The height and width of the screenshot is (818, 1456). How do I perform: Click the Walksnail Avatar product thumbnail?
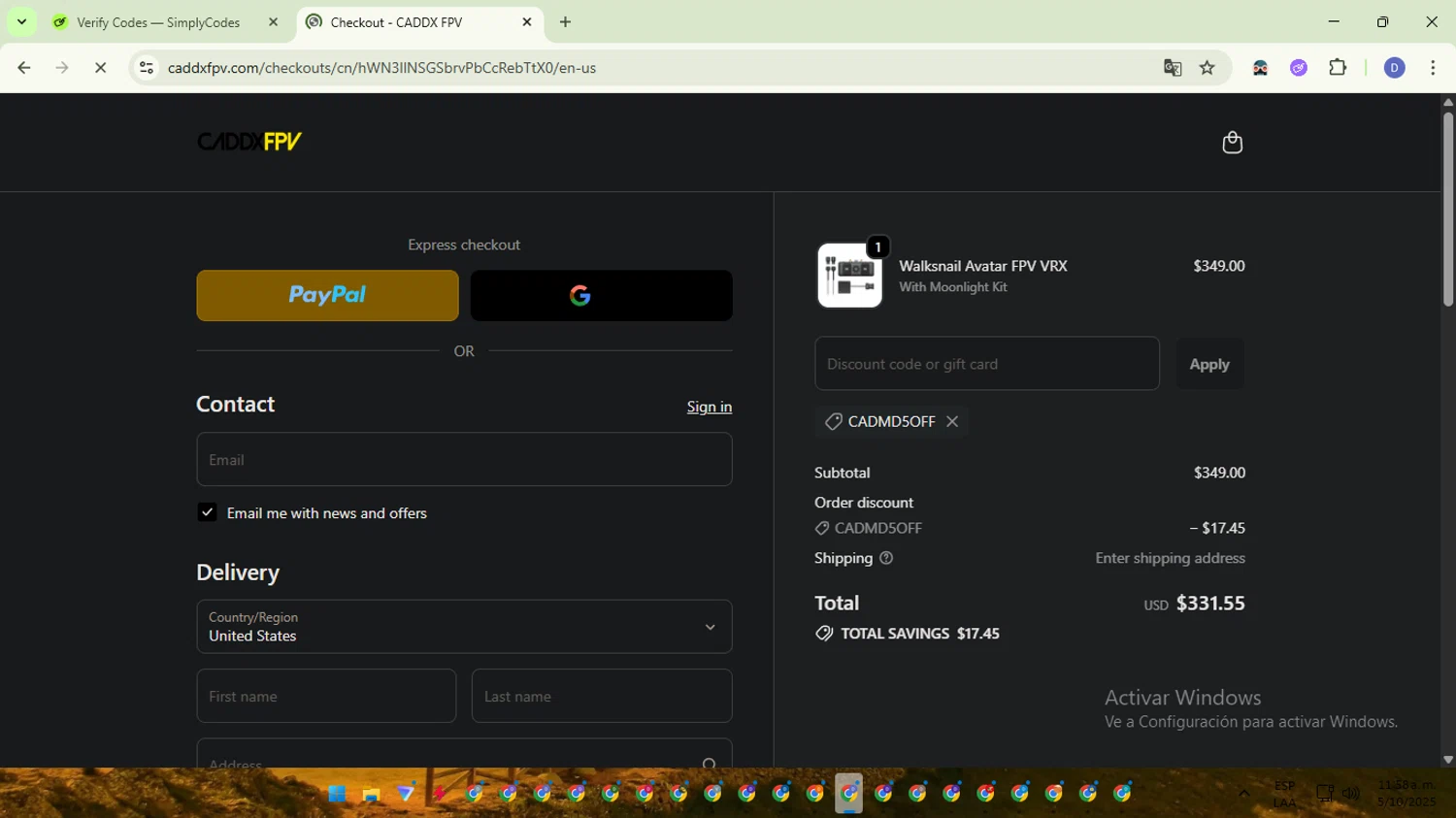click(x=849, y=276)
